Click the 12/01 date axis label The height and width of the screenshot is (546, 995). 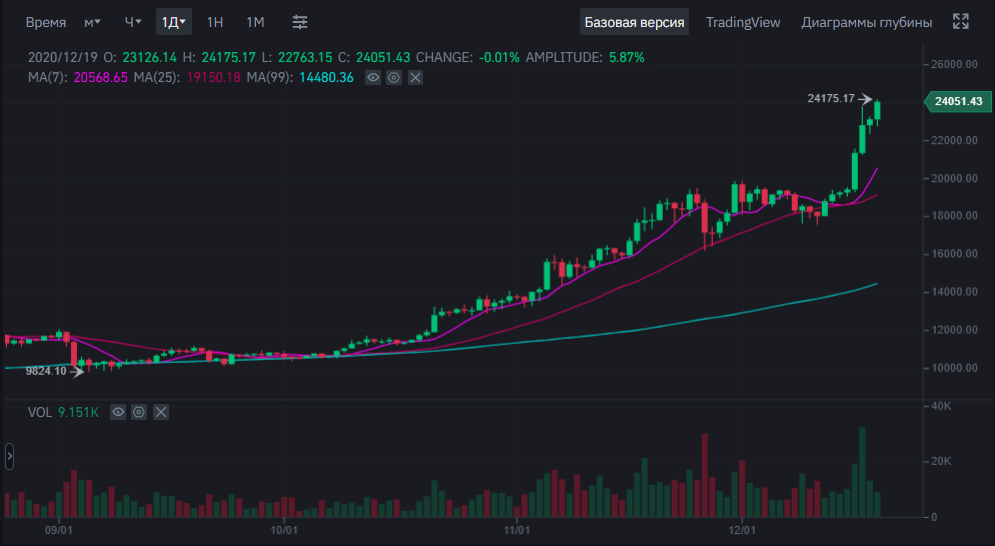tap(742, 529)
